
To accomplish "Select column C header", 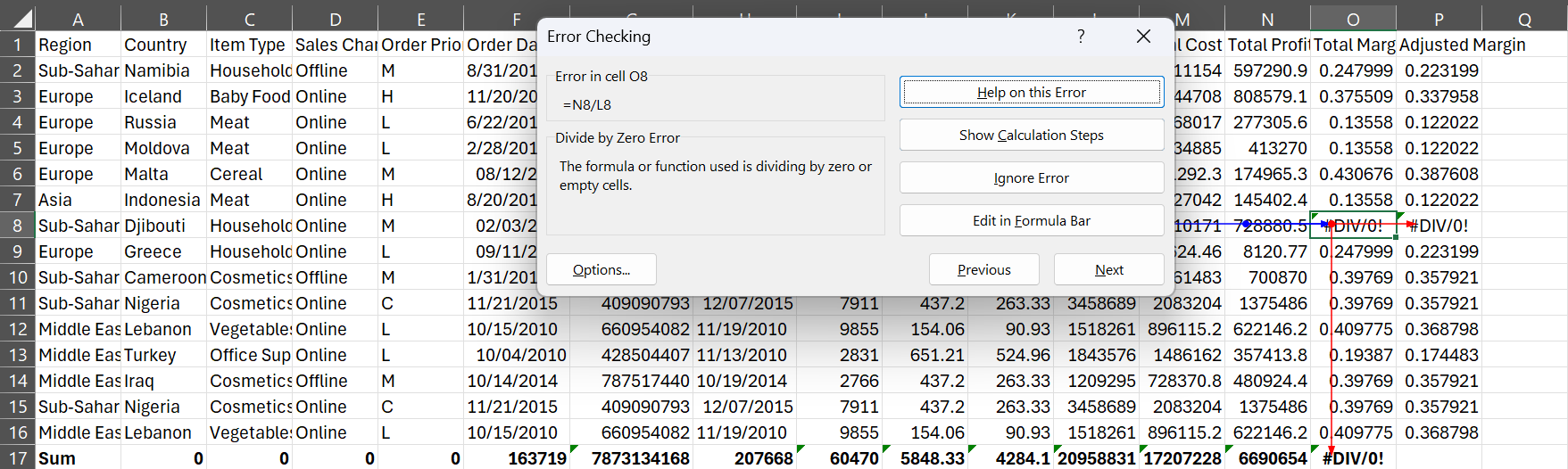I will point(249,19).
